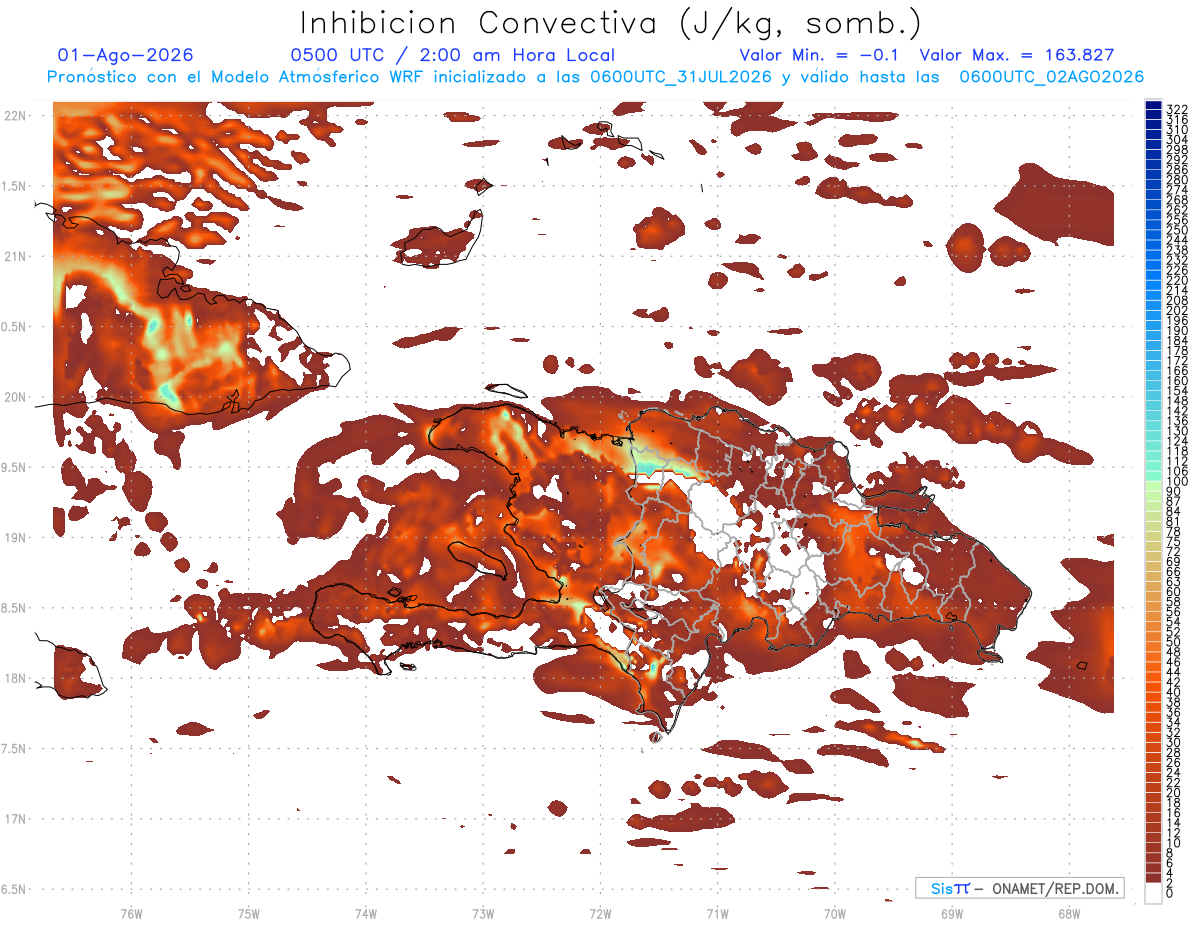
Task: Click the "68W" longitude label
Action: point(1068,913)
